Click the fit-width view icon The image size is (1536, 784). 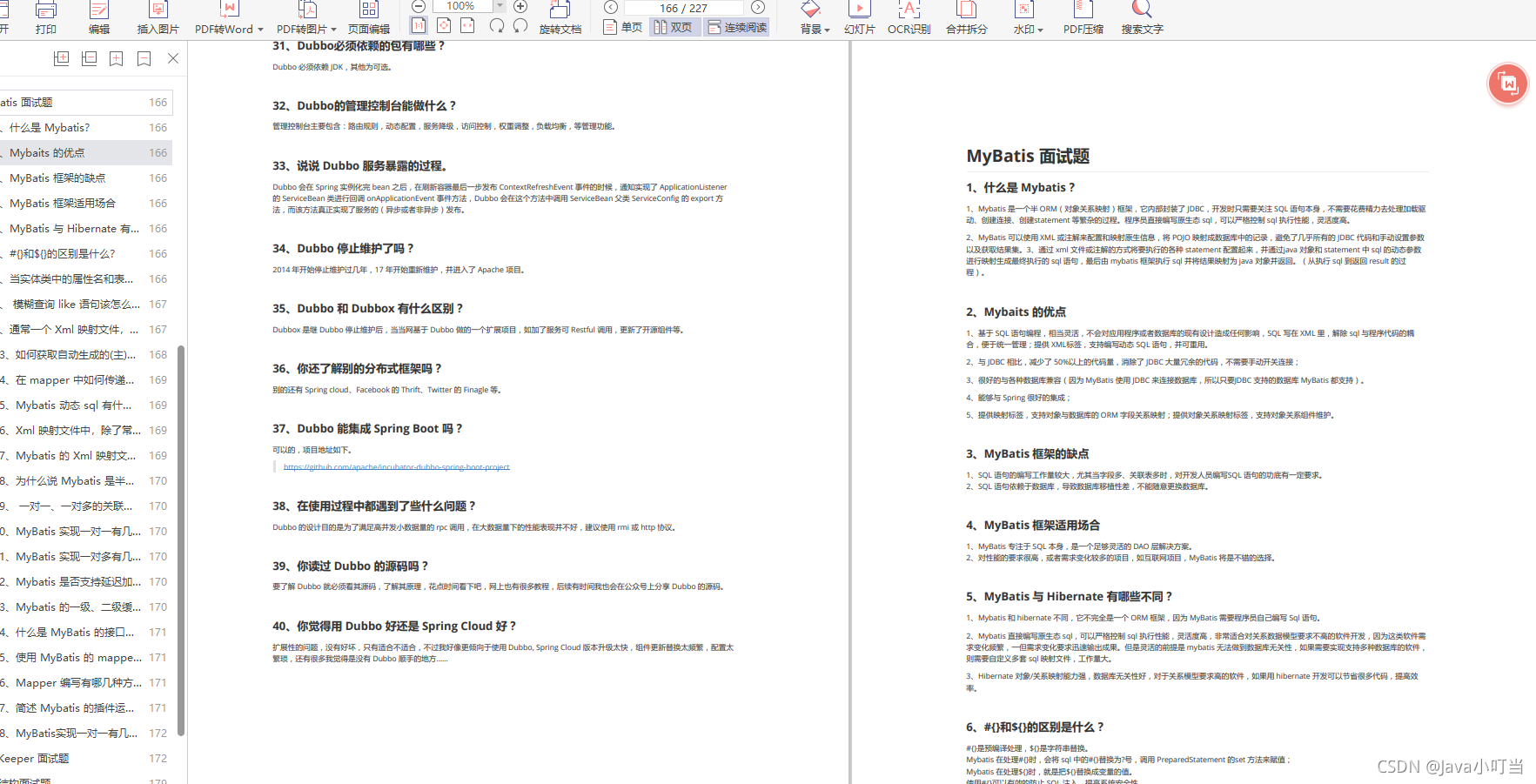(467, 26)
